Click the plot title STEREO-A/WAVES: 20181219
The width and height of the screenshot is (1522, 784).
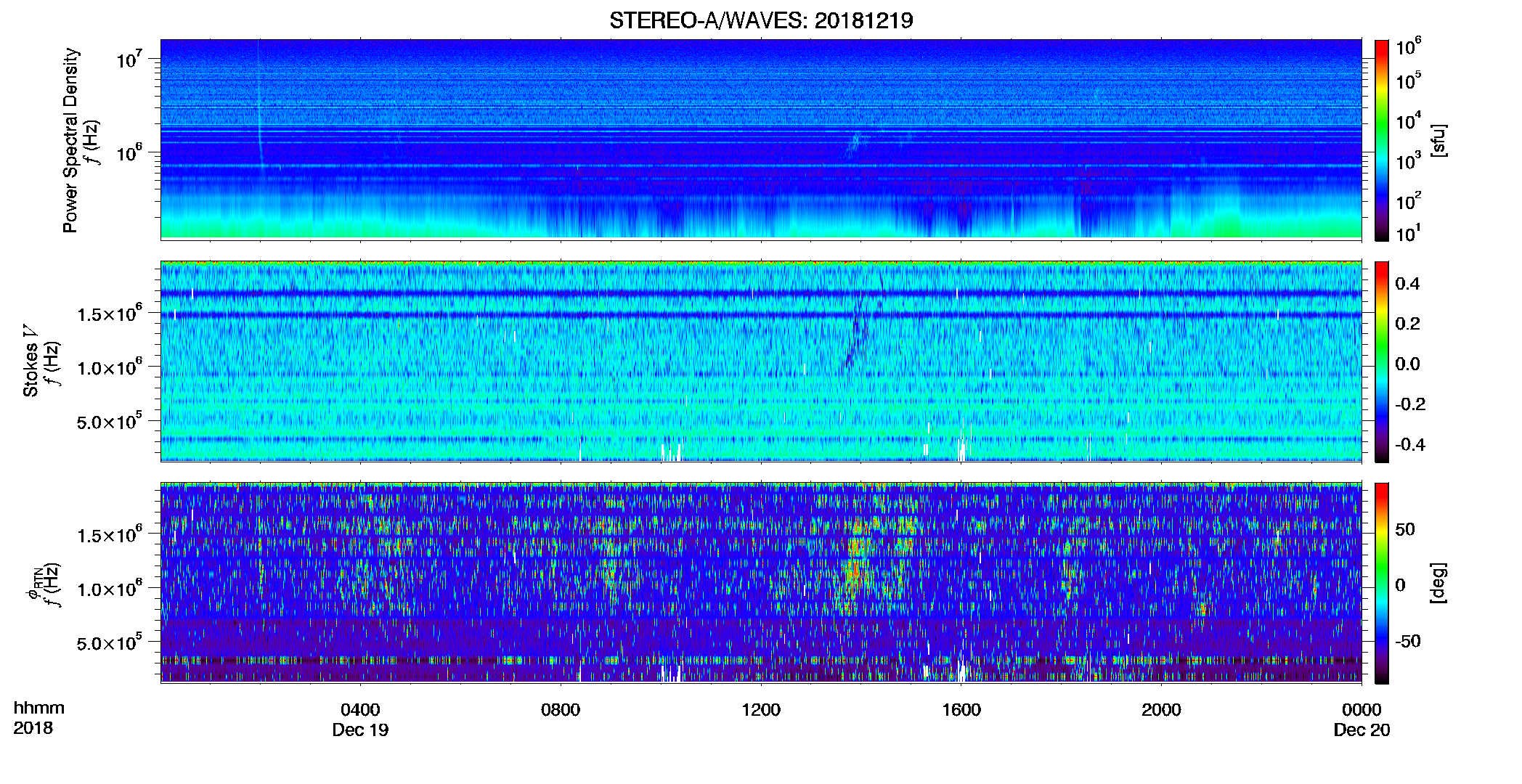761,20
